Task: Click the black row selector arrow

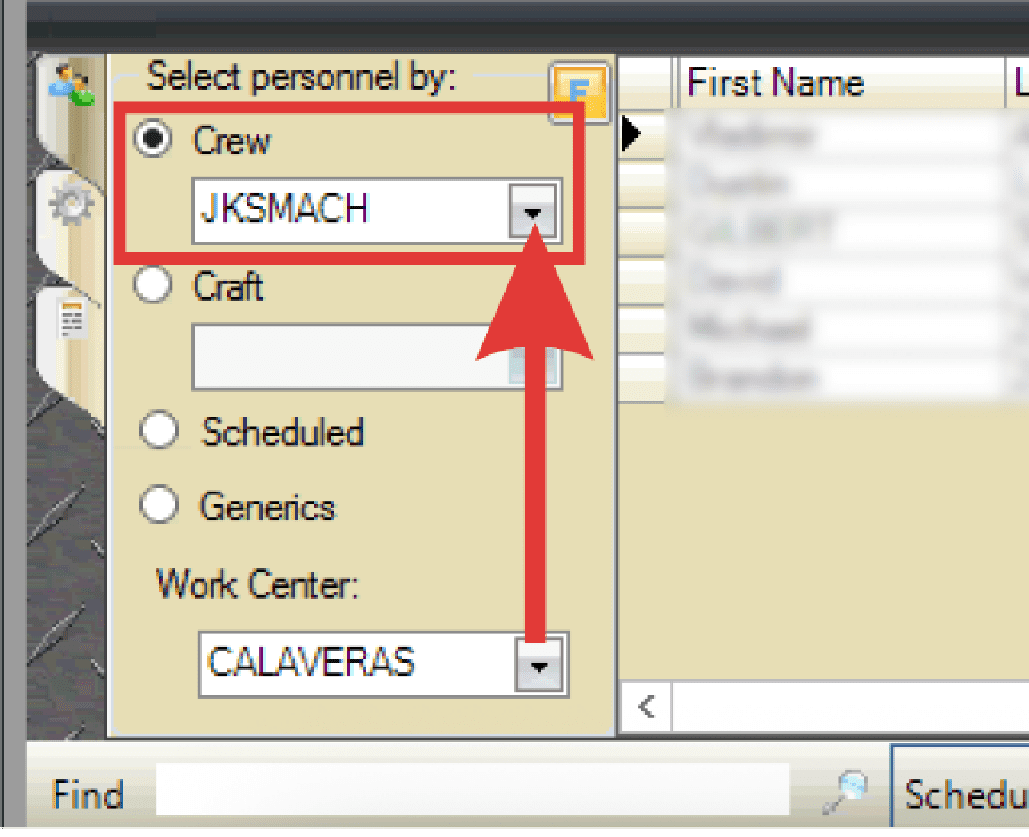Action: 631,133
